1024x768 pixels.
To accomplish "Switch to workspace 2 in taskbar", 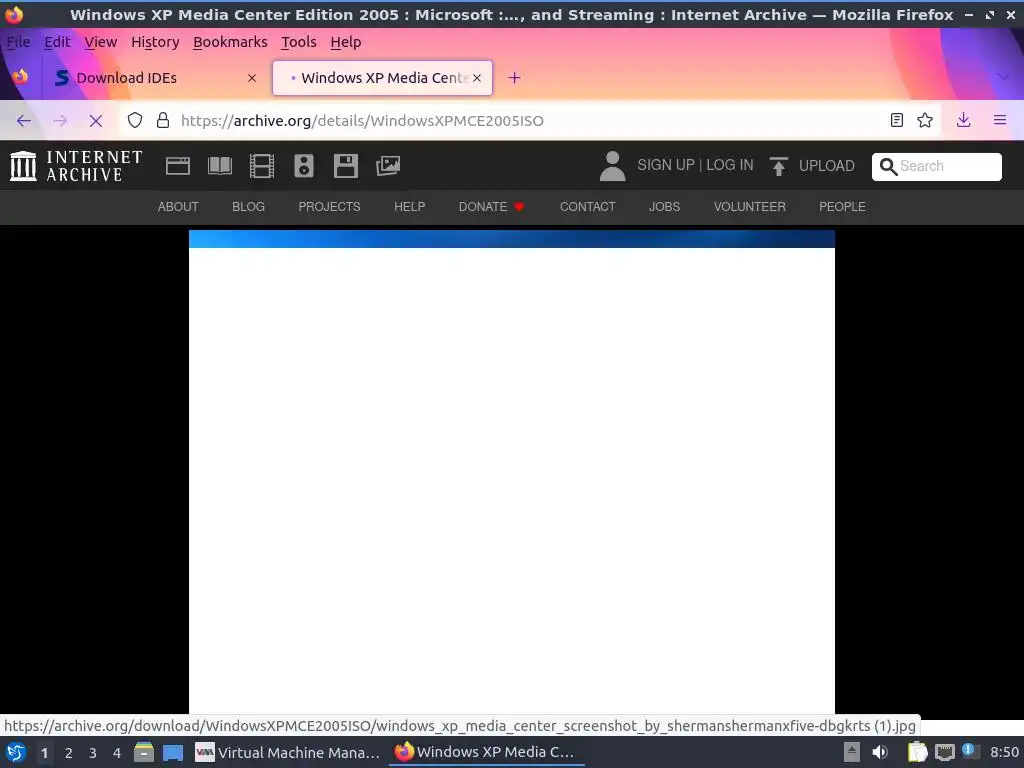I will click(x=69, y=753).
